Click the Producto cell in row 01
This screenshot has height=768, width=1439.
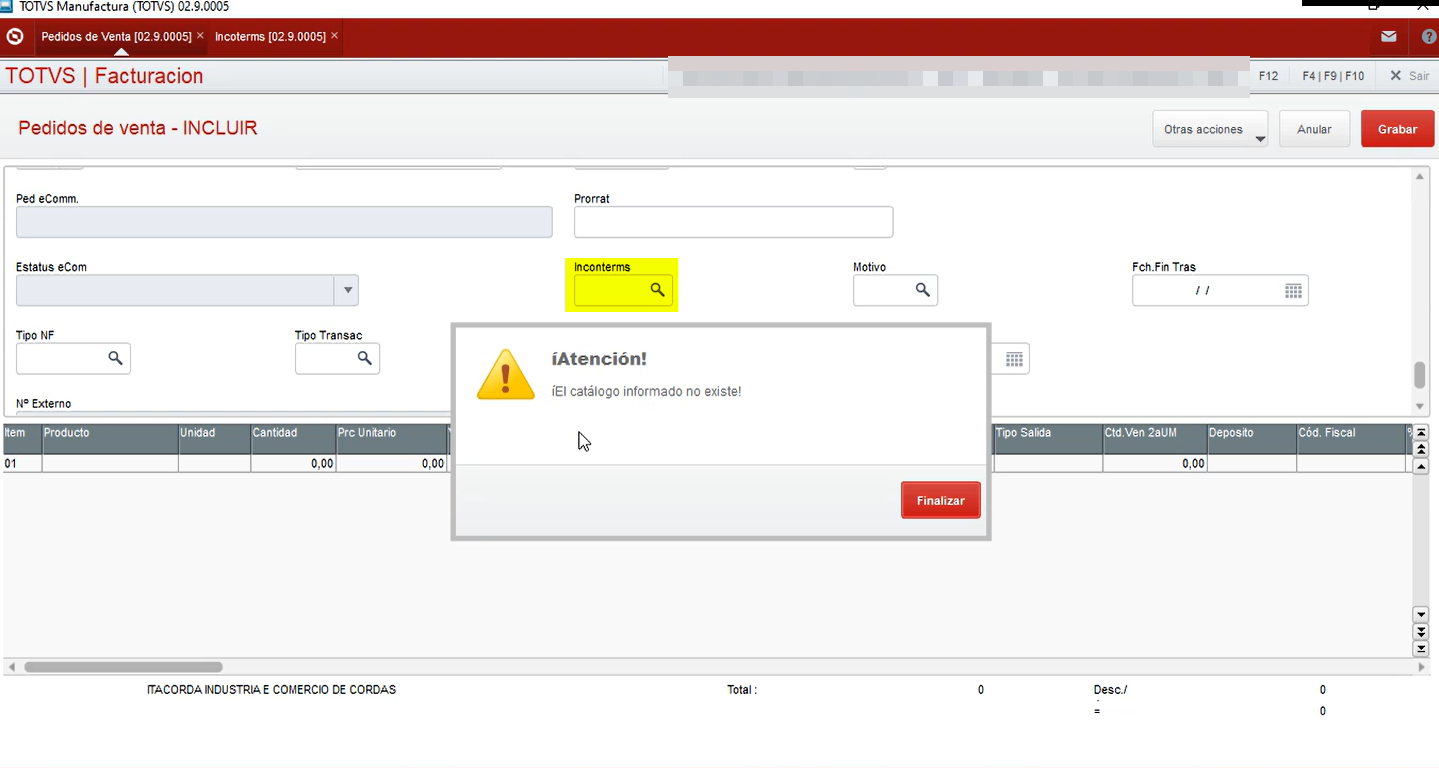pos(110,464)
